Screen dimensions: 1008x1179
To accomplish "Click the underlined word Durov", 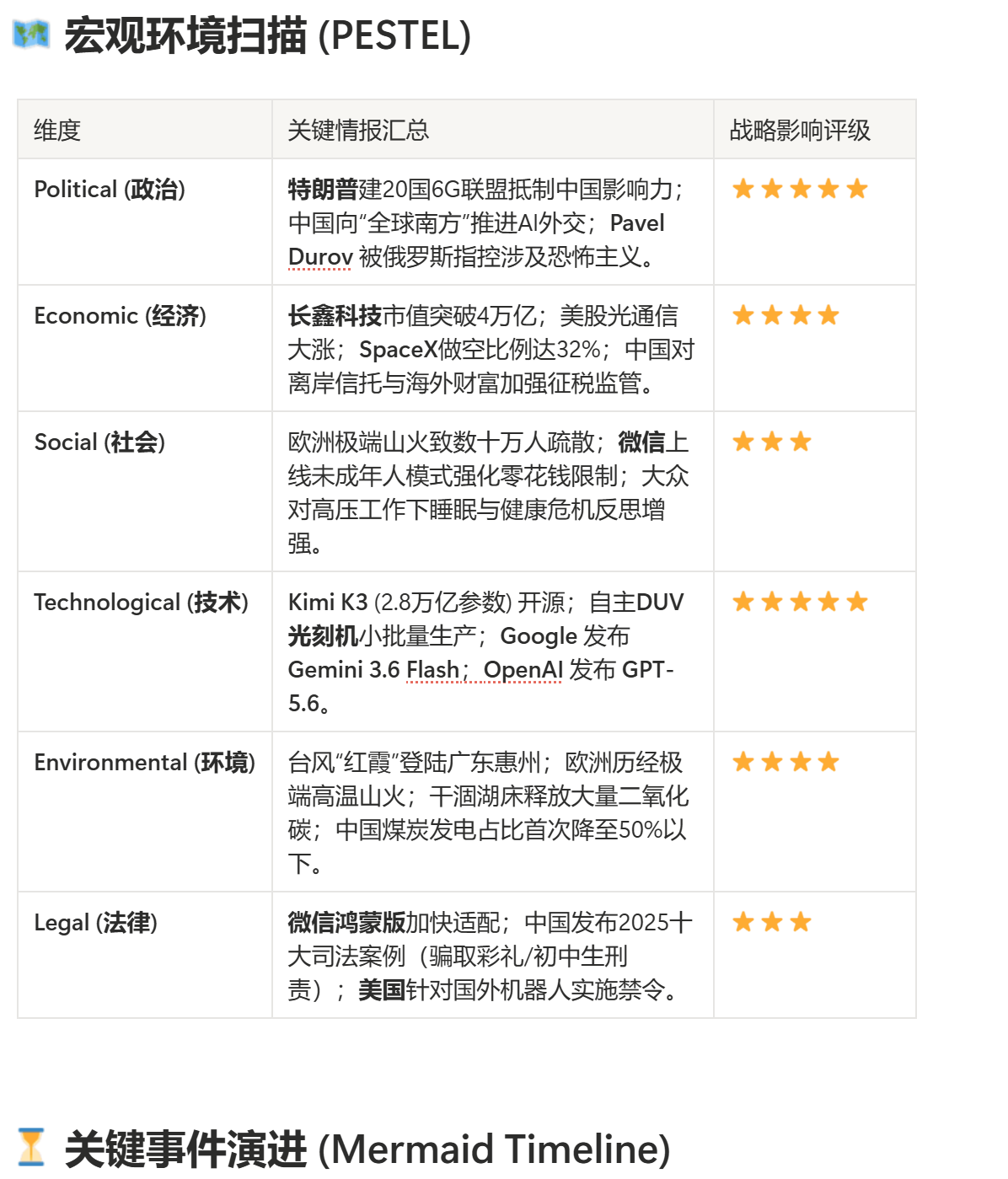I will pyautogui.click(x=320, y=257).
